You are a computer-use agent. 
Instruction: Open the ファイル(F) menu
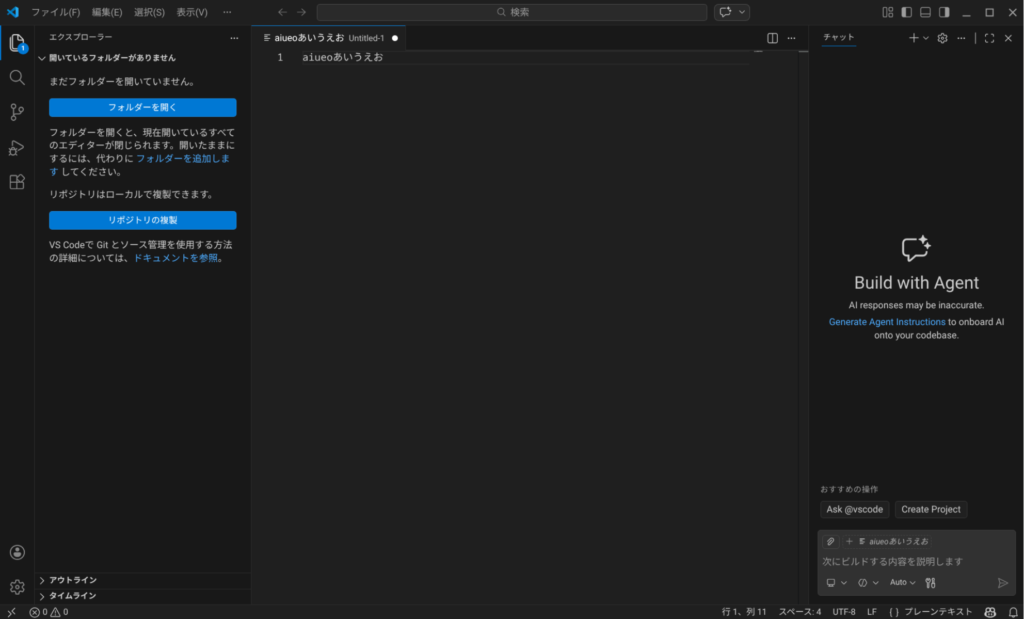tap(55, 12)
